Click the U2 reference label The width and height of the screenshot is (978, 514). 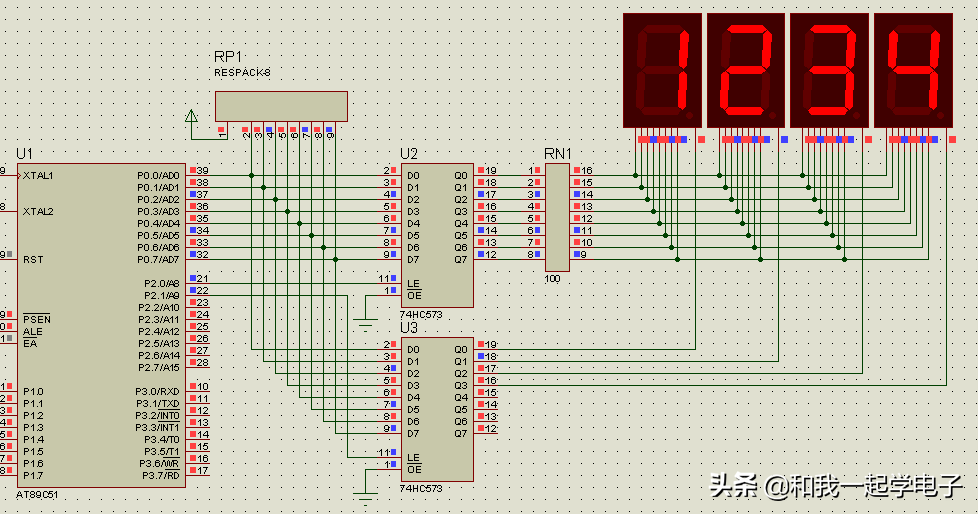409,153
